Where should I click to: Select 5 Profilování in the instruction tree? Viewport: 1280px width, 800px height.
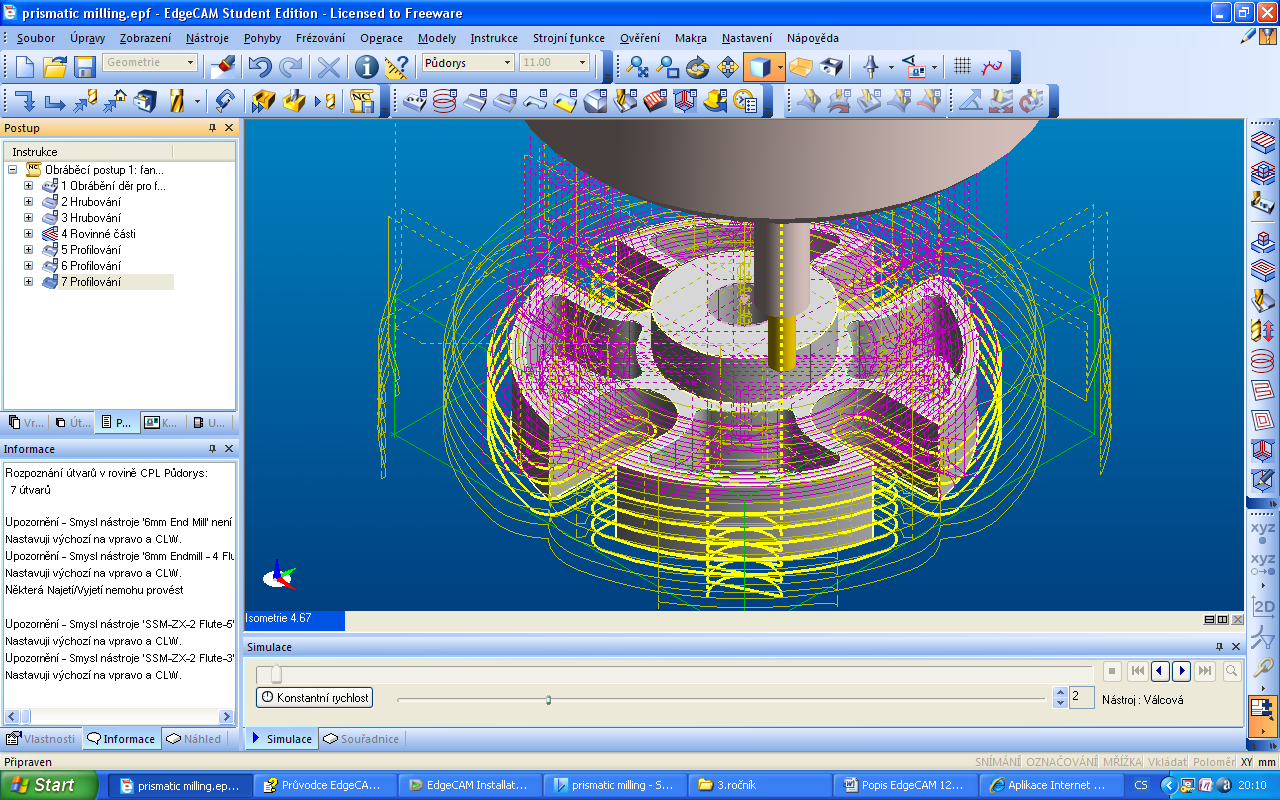90,250
